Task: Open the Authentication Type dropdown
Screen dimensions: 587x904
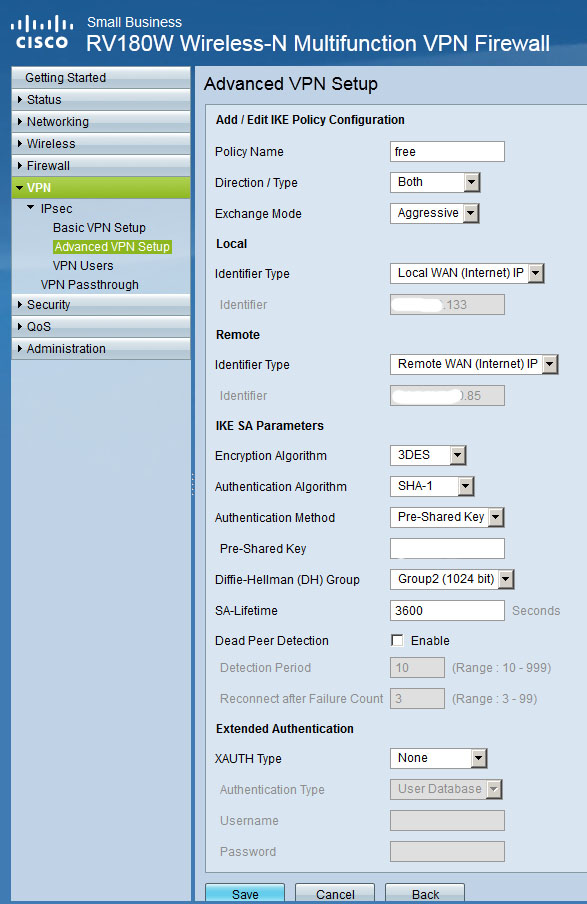Action: [446, 789]
